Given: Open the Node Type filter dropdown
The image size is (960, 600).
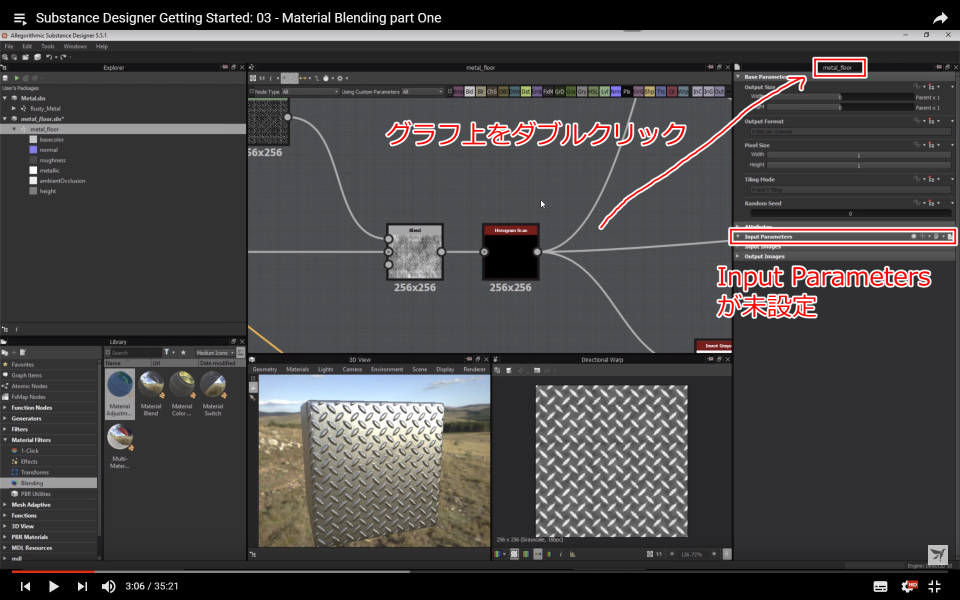Looking at the screenshot, I should 309,92.
